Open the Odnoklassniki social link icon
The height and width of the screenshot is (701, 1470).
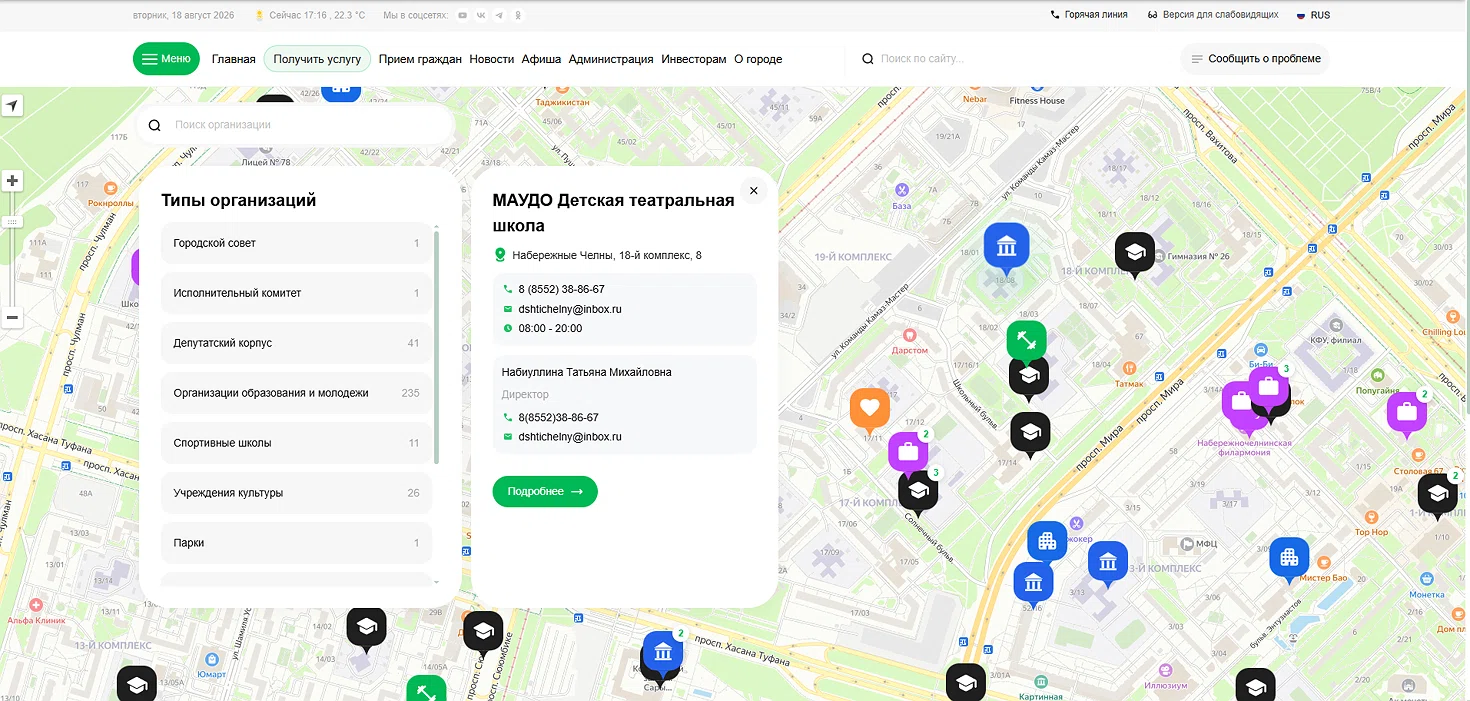click(x=518, y=15)
